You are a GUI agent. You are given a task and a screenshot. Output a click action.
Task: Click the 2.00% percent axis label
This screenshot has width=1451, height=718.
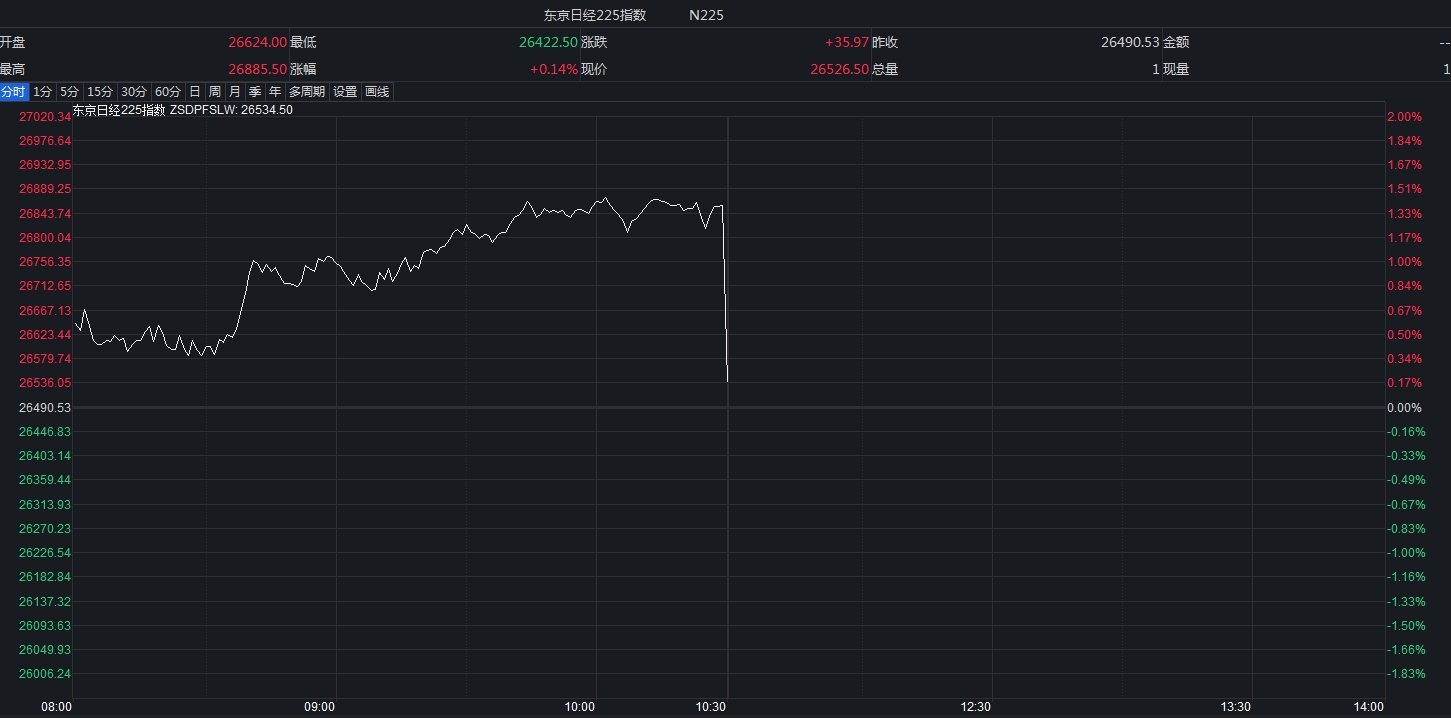(1404, 116)
